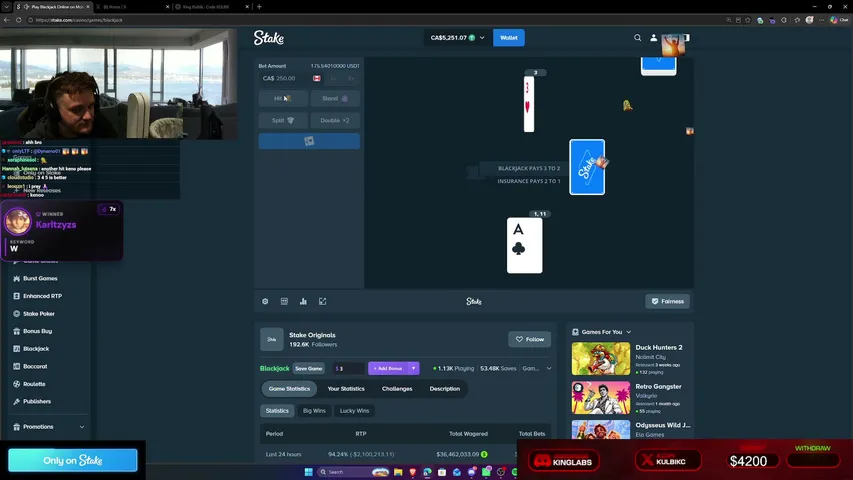Click the face-down Stake deck card
The height and width of the screenshot is (480, 853).
(587, 167)
